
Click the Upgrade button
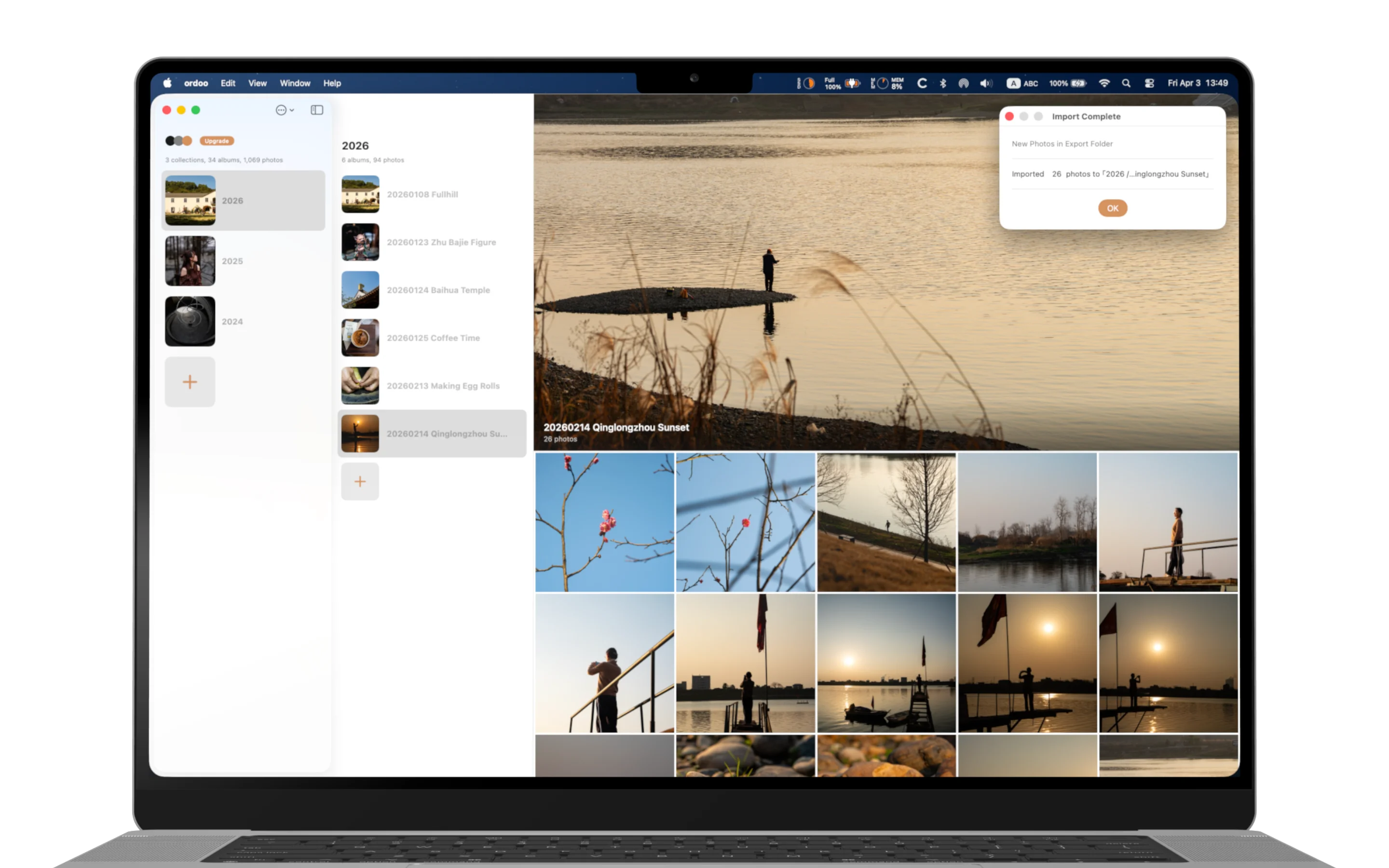[x=217, y=140]
